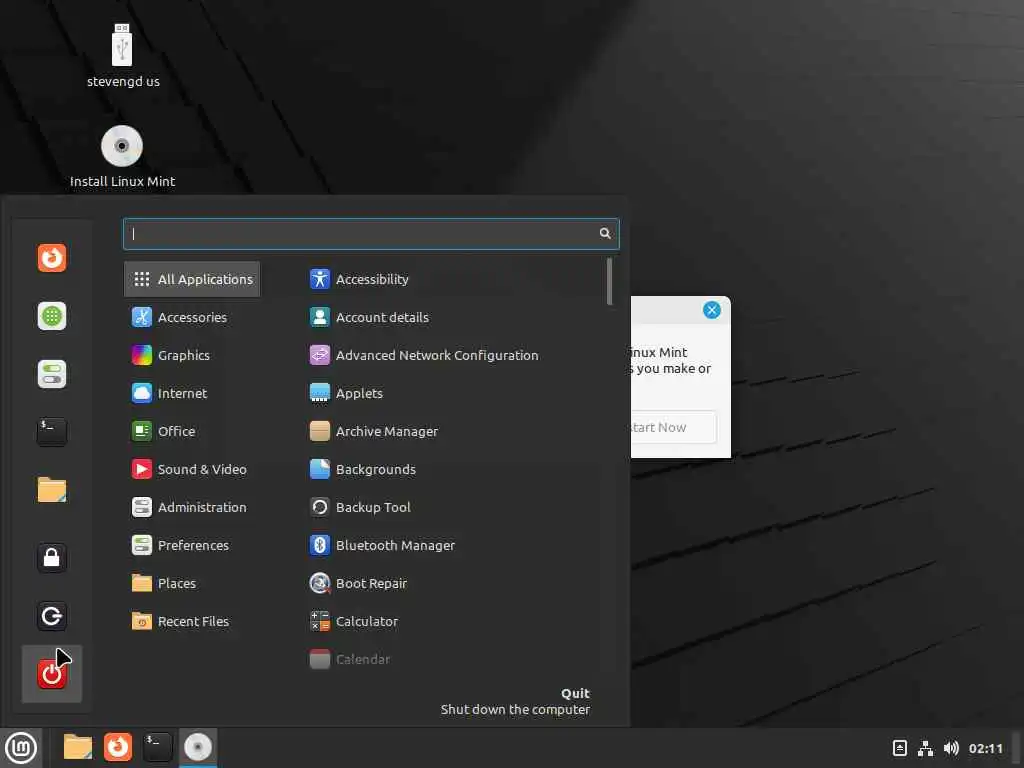
Task: Close the dialog with the blue X
Action: pyautogui.click(x=712, y=310)
